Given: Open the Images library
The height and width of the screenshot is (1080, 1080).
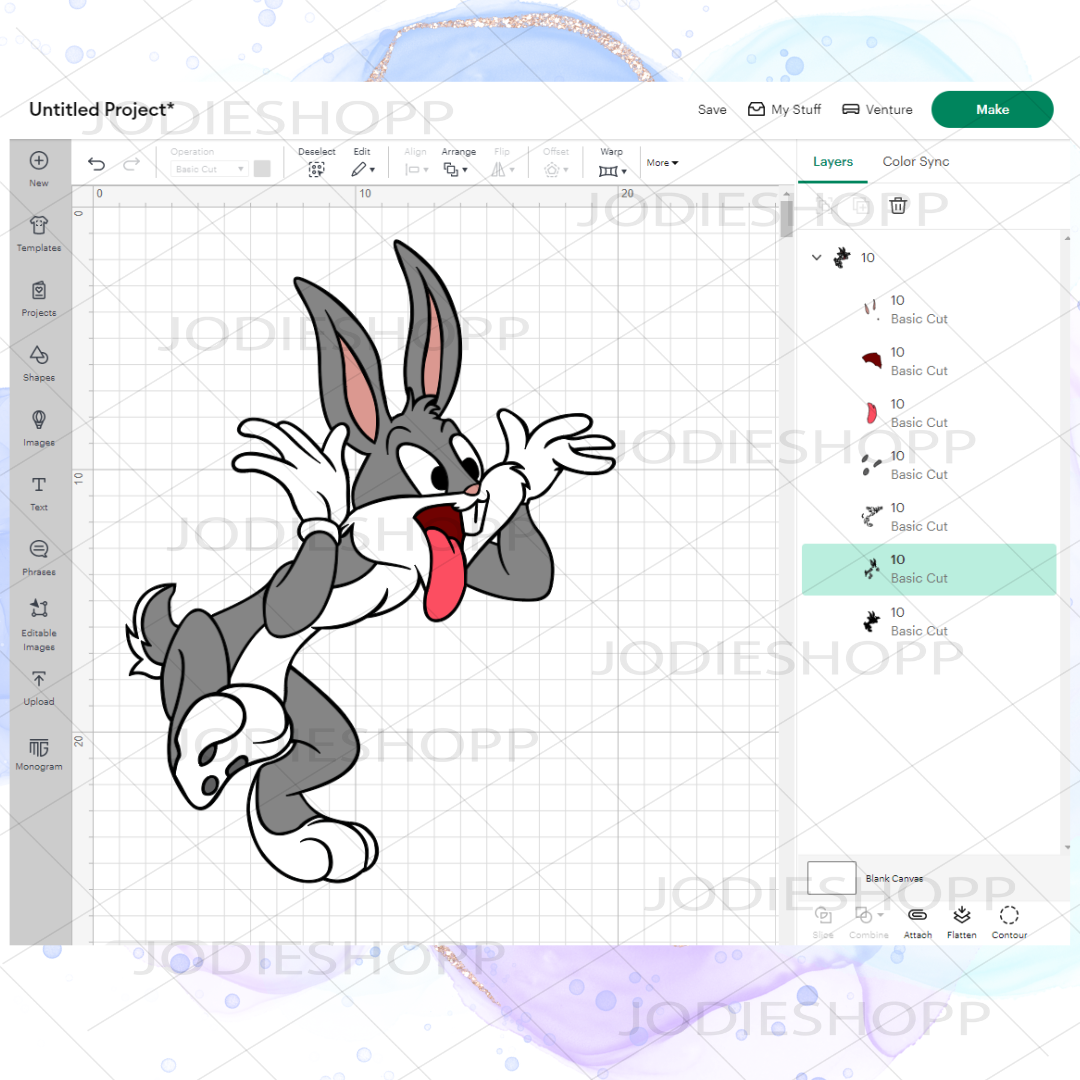Looking at the screenshot, I should click(x=39, y=428).
